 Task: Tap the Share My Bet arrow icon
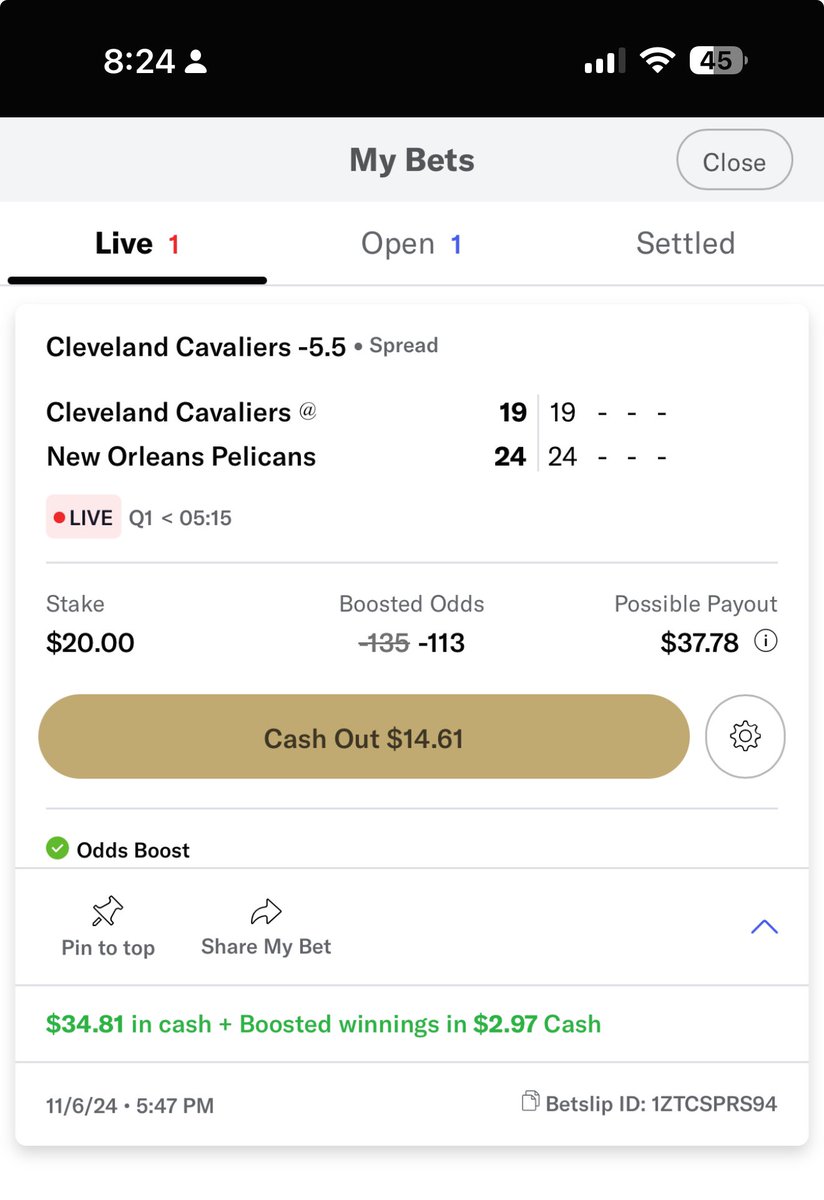pos(266,911)
